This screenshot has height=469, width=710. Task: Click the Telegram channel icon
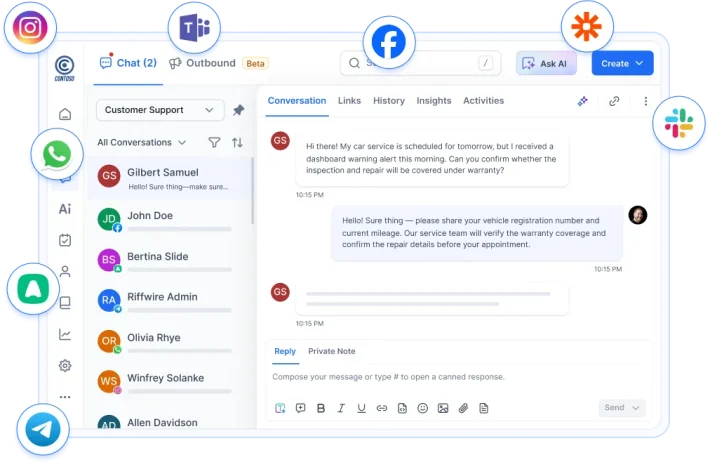click(43, 429)
